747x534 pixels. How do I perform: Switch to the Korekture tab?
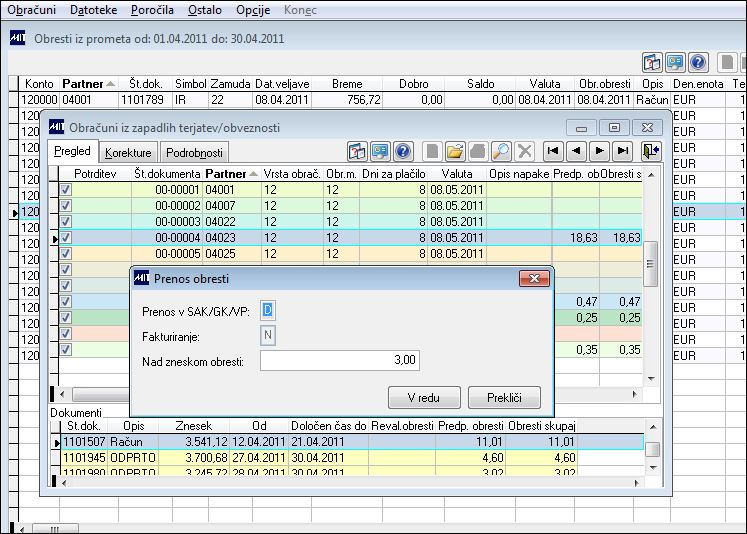(129, 152)
